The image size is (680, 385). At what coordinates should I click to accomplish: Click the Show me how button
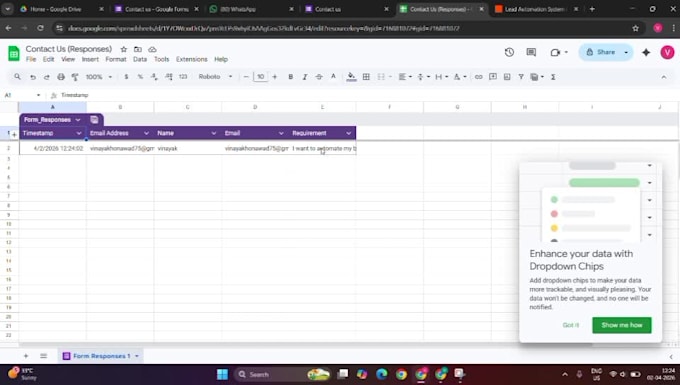(621, 325)
